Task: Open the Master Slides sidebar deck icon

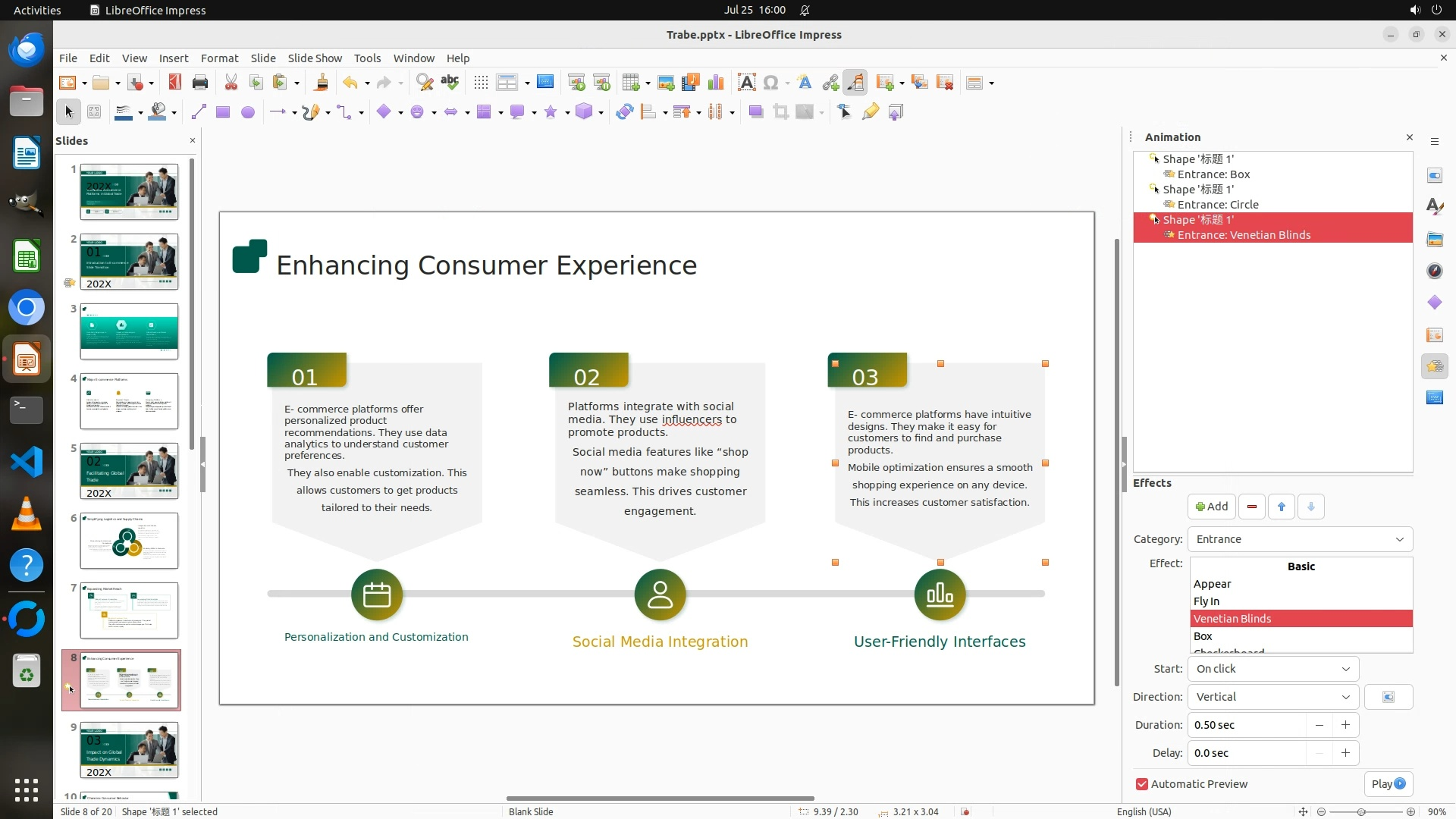Action: [1434, 397]
